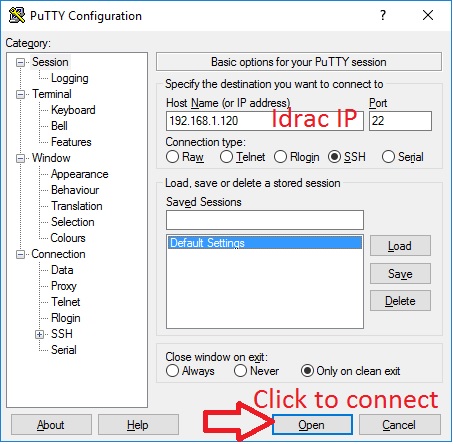Open the Proxy settings category
Viewport: 453px width, 444px height.
pos(64,286)
